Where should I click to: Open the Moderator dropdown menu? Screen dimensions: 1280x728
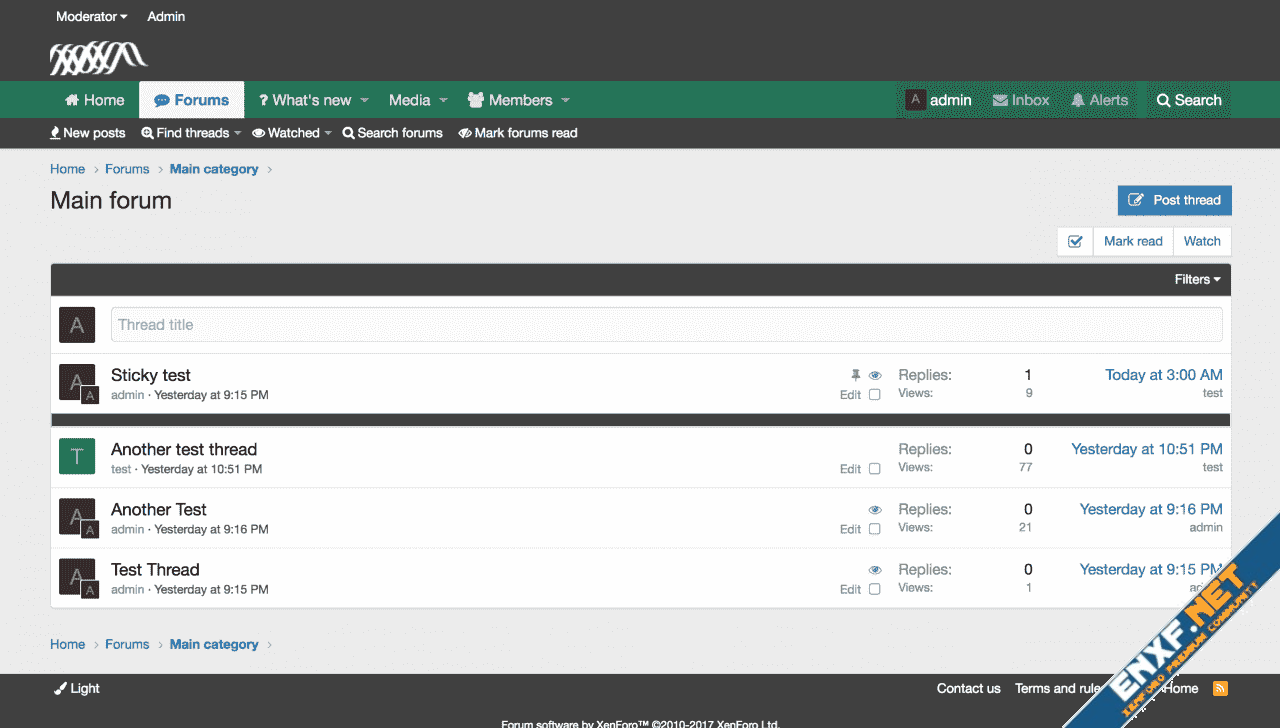tap(91, 17)
